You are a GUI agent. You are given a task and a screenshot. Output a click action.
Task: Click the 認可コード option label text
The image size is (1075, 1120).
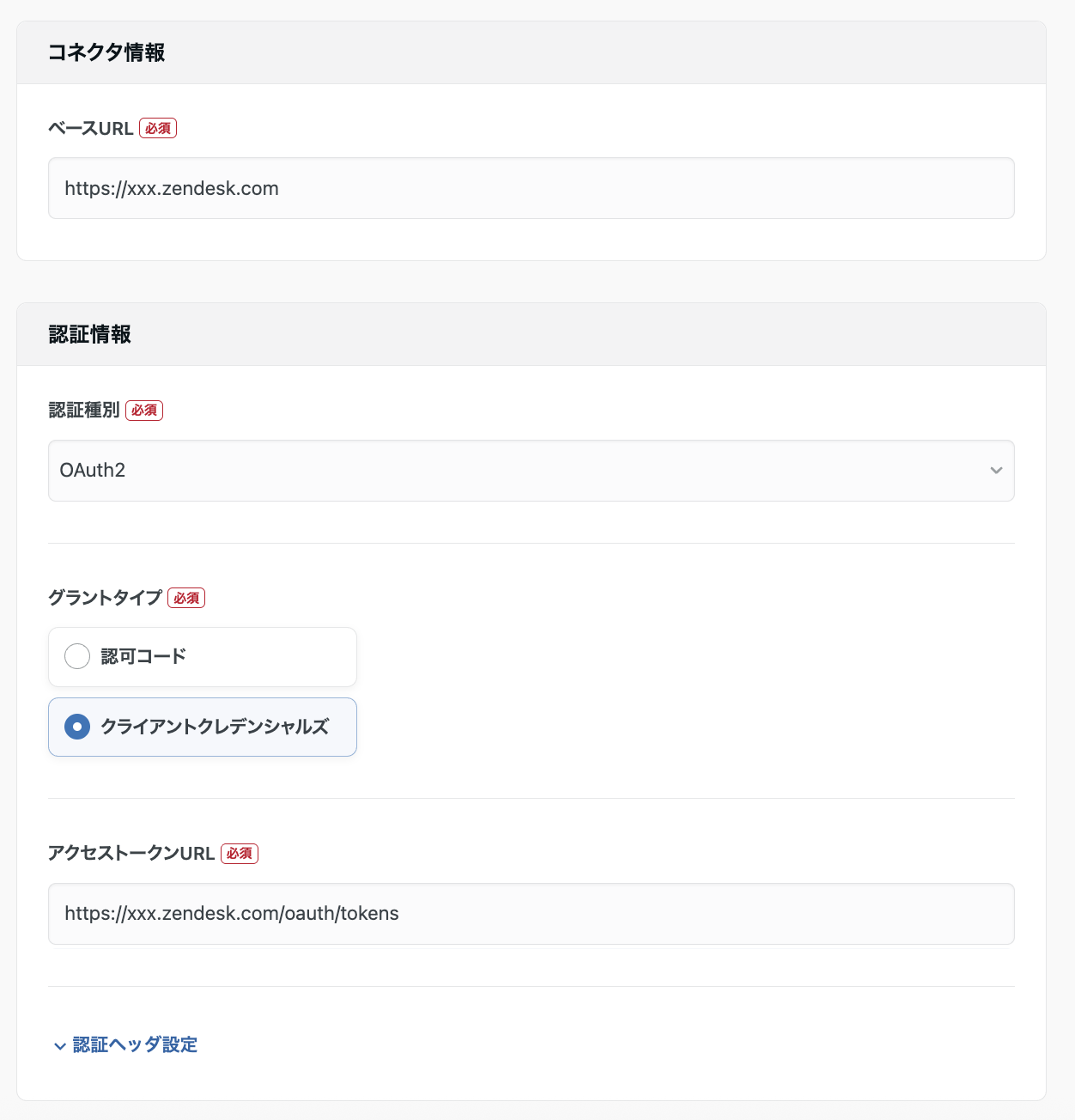143,656
